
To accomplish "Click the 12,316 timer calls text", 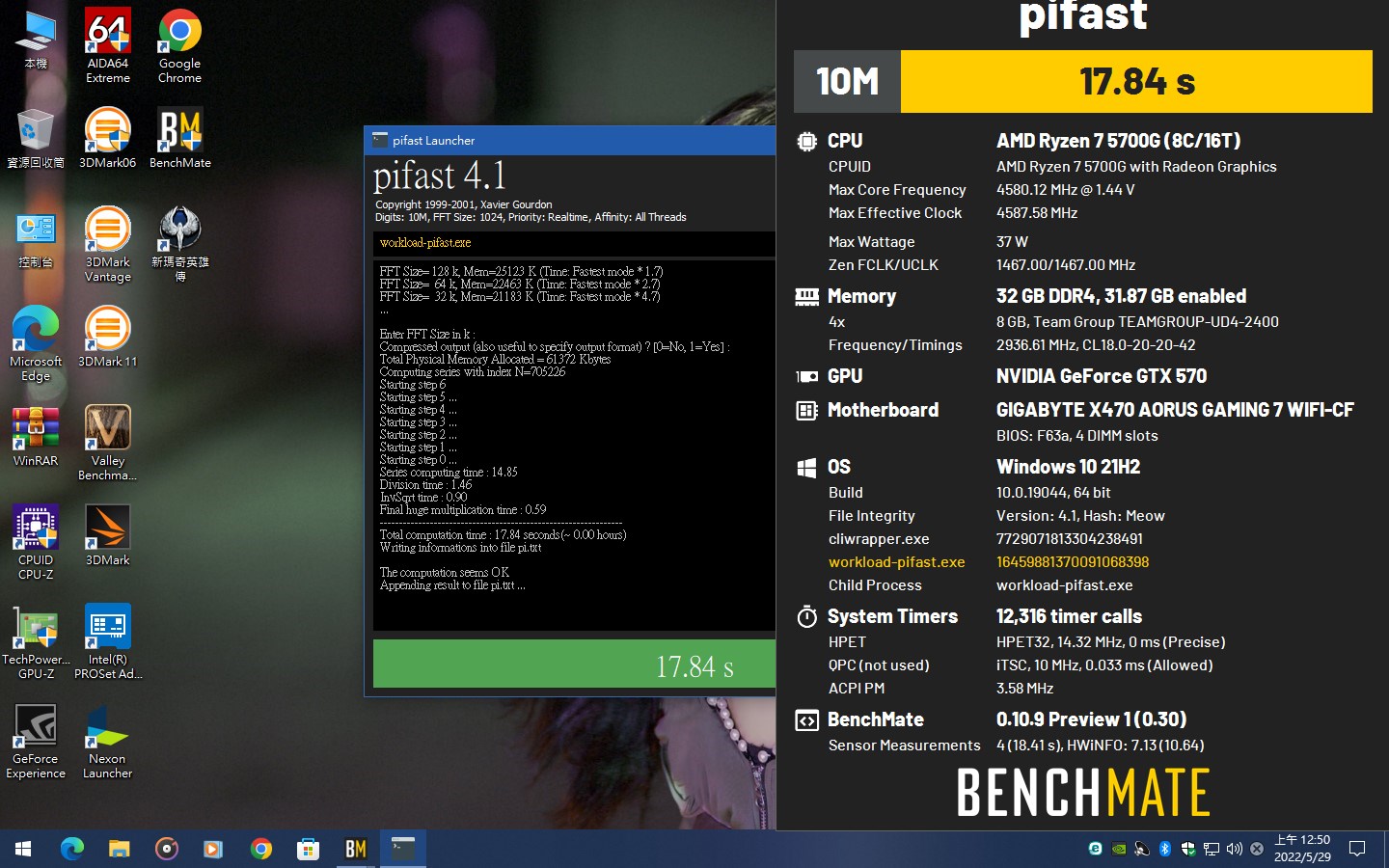I will click(x=1069, y=616).
